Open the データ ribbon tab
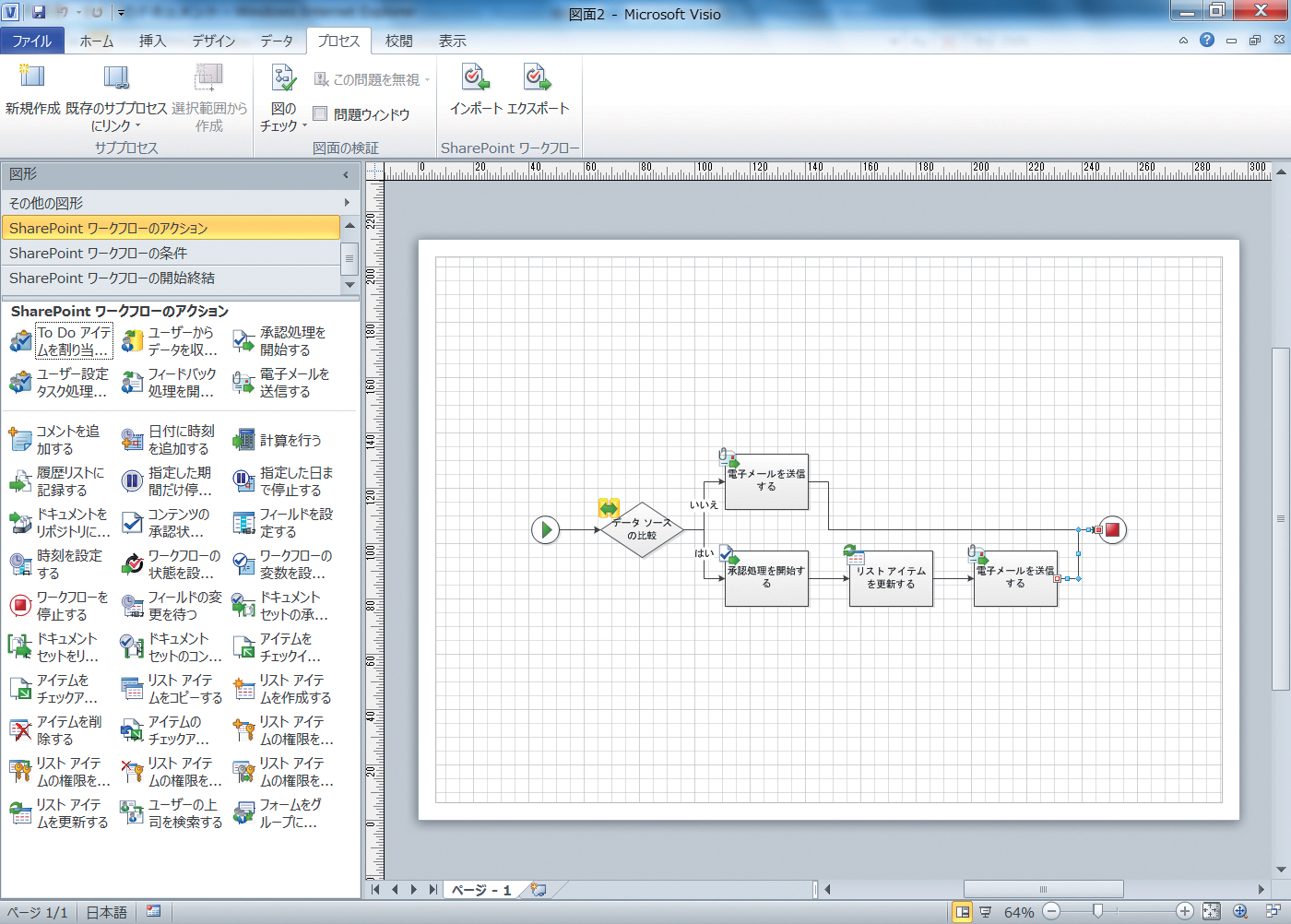 276,41
